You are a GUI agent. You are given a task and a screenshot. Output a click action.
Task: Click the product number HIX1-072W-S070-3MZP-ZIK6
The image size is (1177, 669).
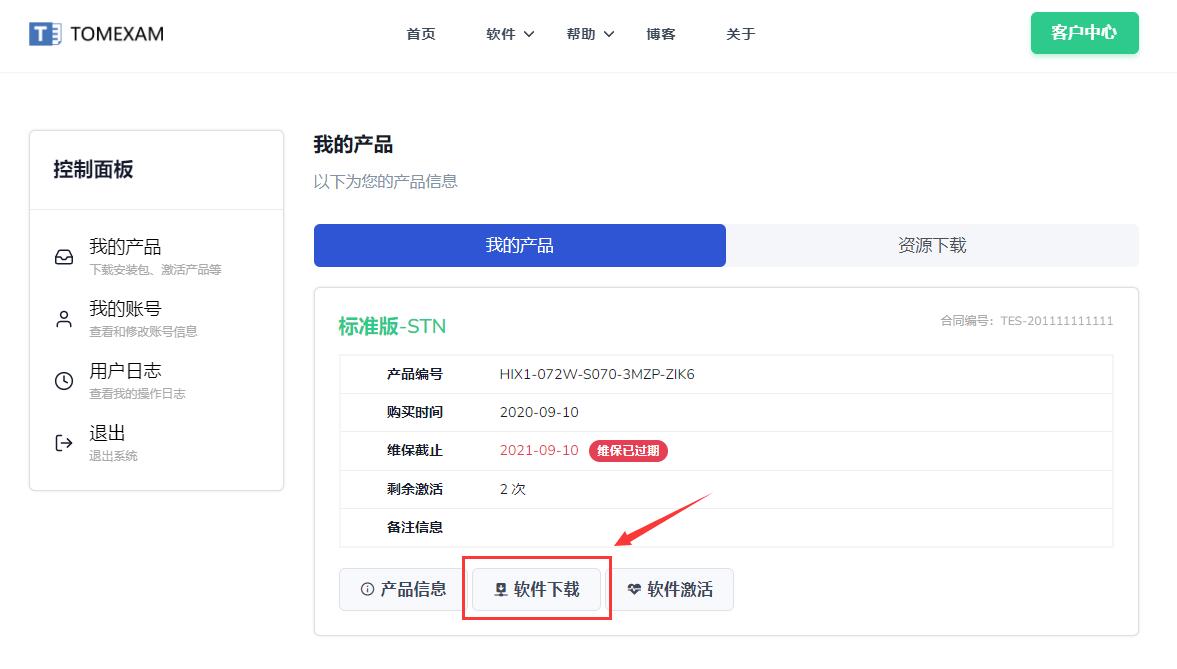(x=597, y=375)
